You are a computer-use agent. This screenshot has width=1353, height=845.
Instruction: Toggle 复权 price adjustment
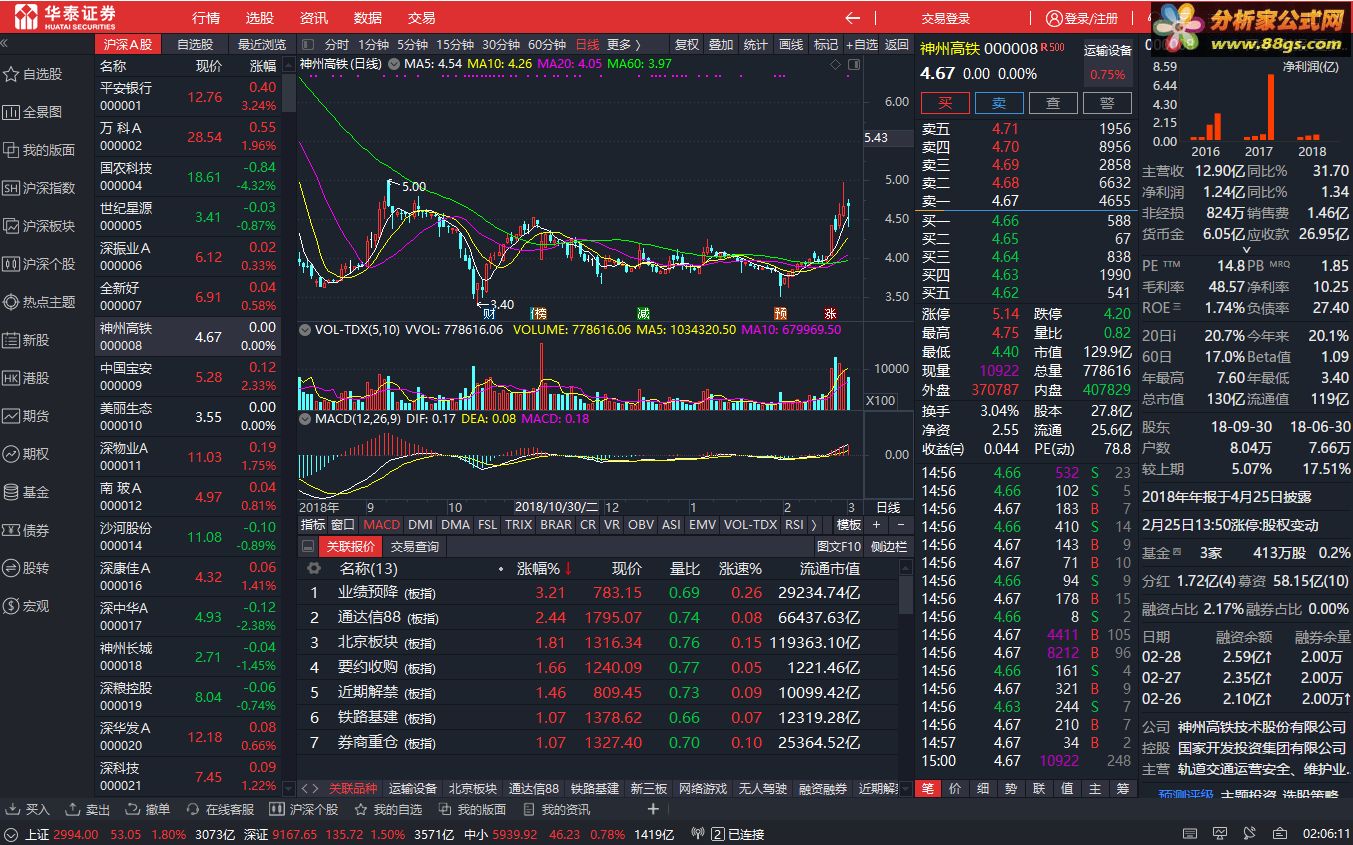(687, 45)
